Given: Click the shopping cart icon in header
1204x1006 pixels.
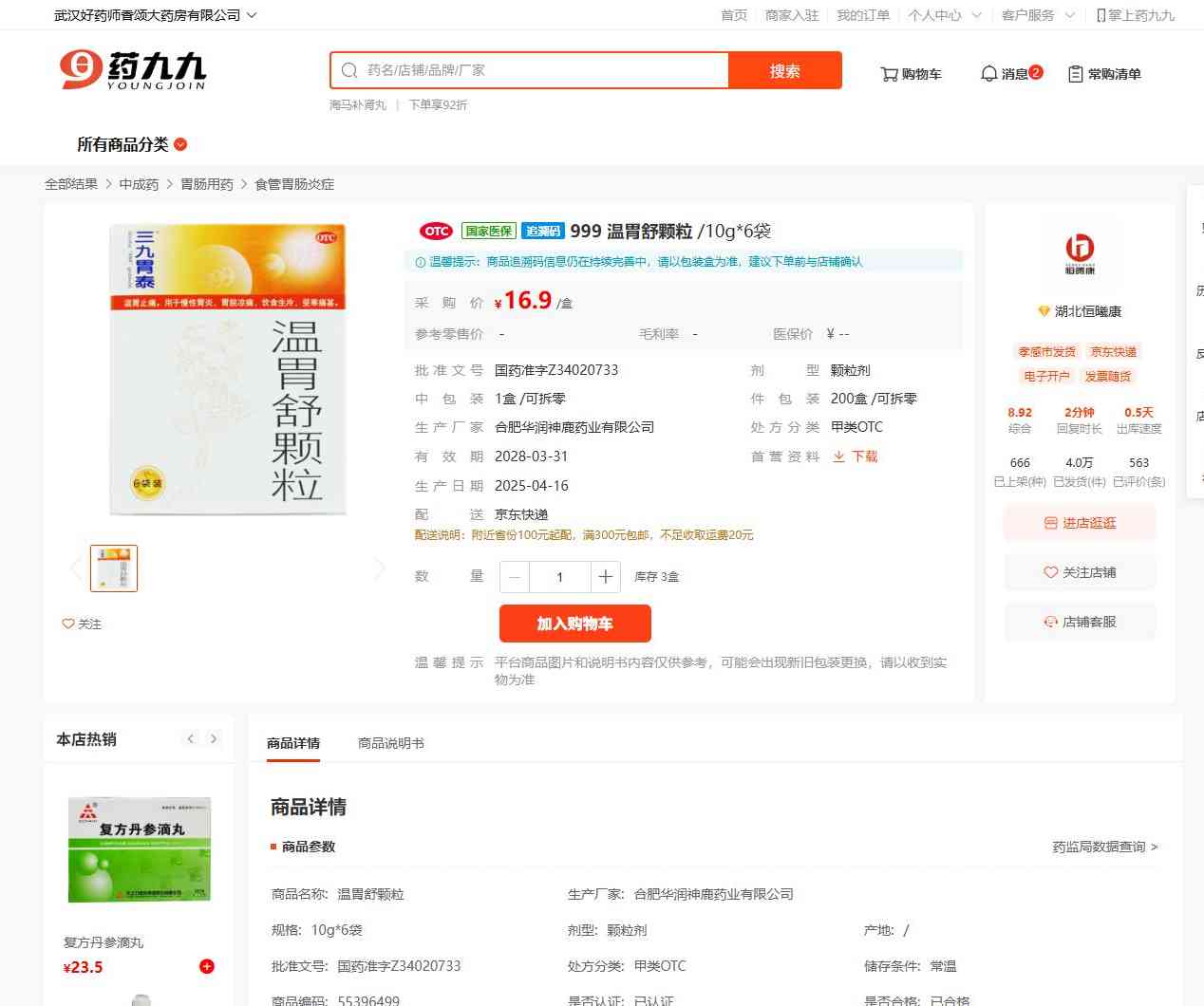Looking at the screenshot, I should tap(890, 74).
